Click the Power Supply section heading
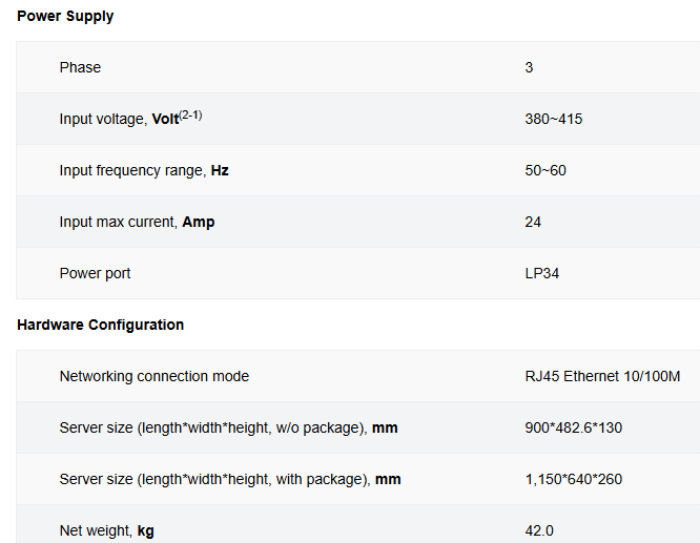700x543 pixels. coord(65,16)
